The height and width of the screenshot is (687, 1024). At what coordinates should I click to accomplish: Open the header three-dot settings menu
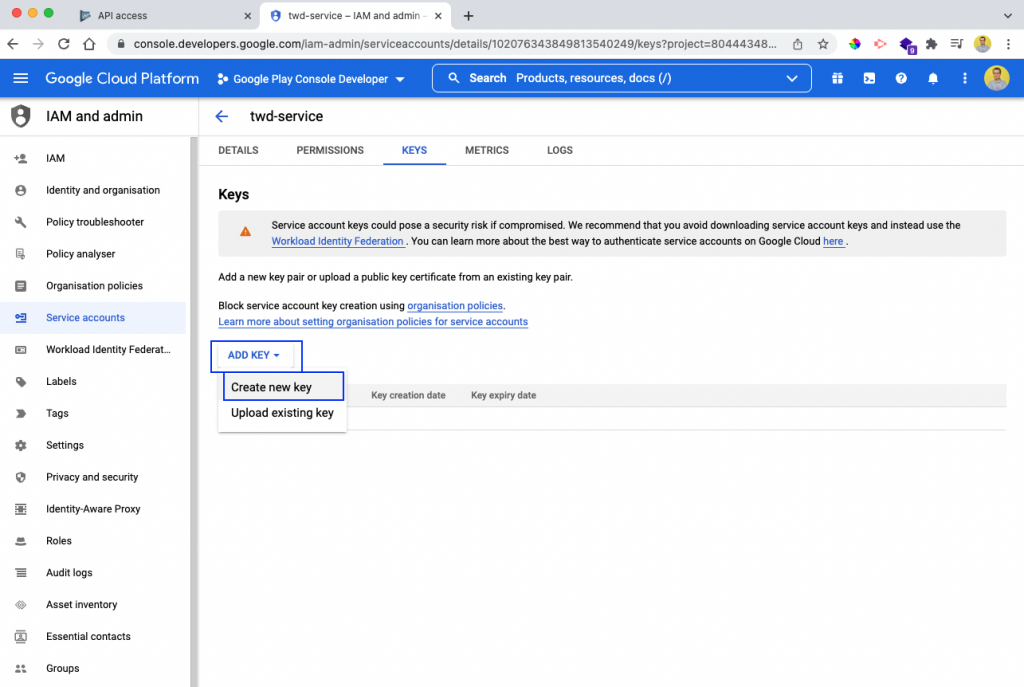pyautogui.click(x=965, y=78)
